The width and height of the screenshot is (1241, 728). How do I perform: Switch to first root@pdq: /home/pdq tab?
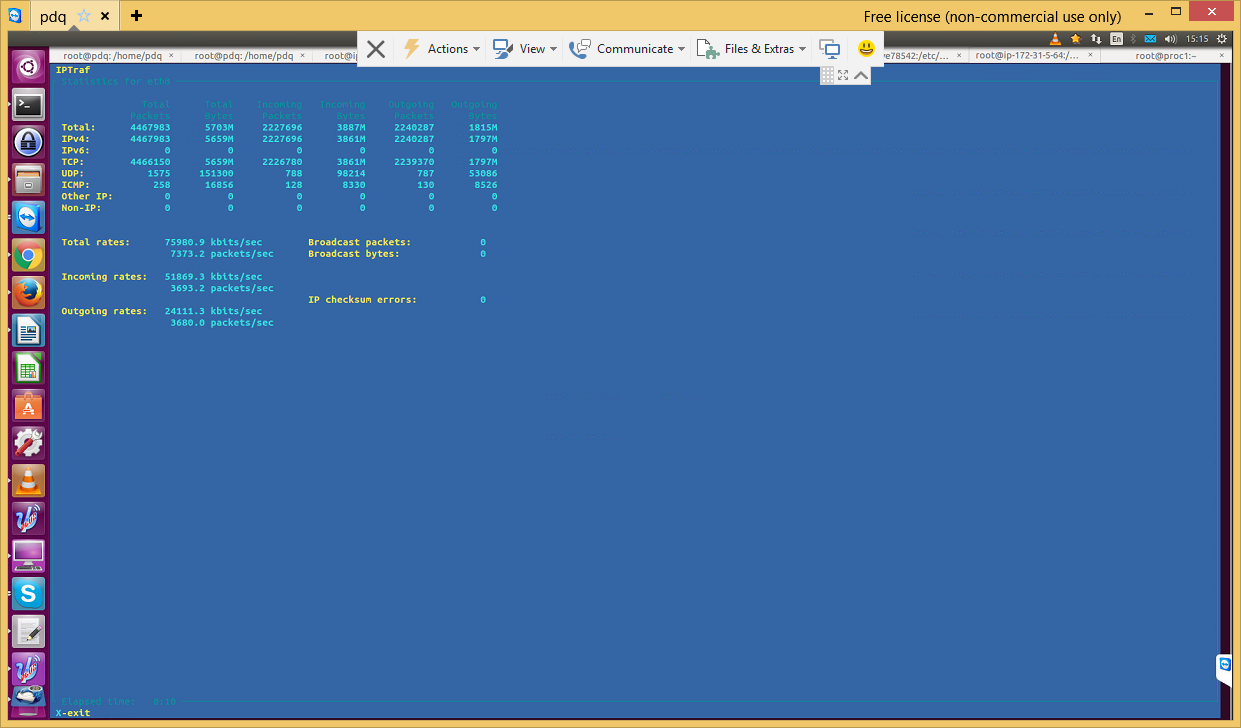click(112, 56)
